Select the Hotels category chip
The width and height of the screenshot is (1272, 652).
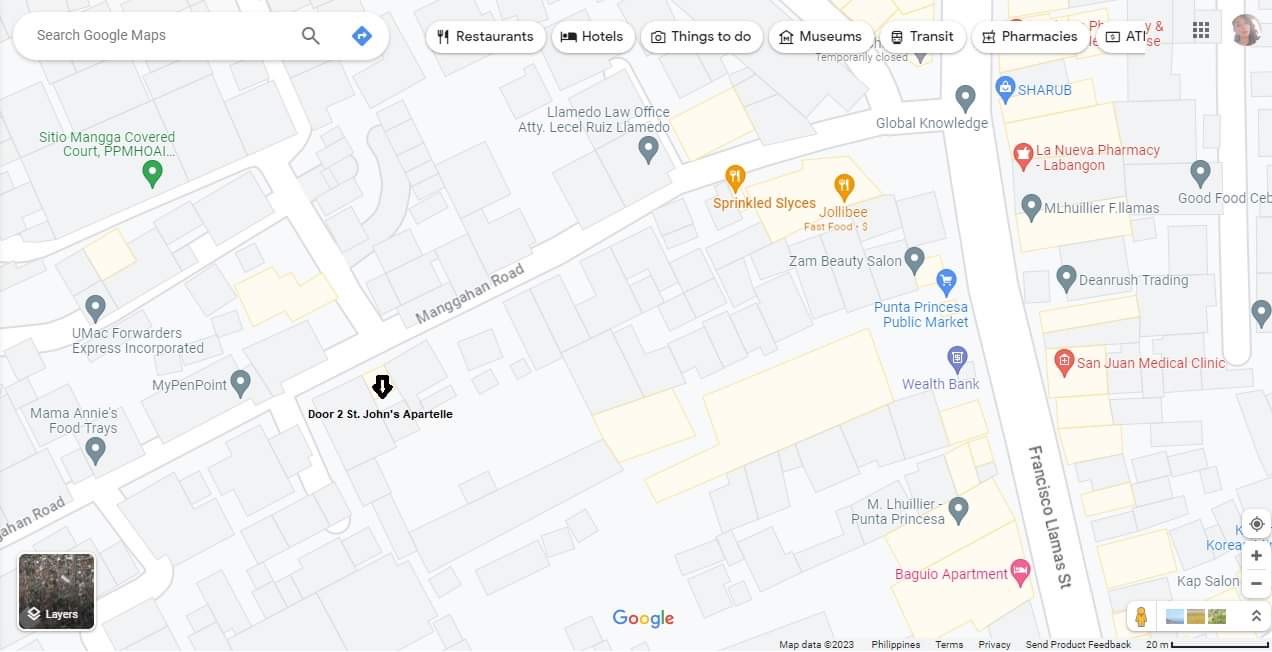pyautogui.click(x=593, y=37)
